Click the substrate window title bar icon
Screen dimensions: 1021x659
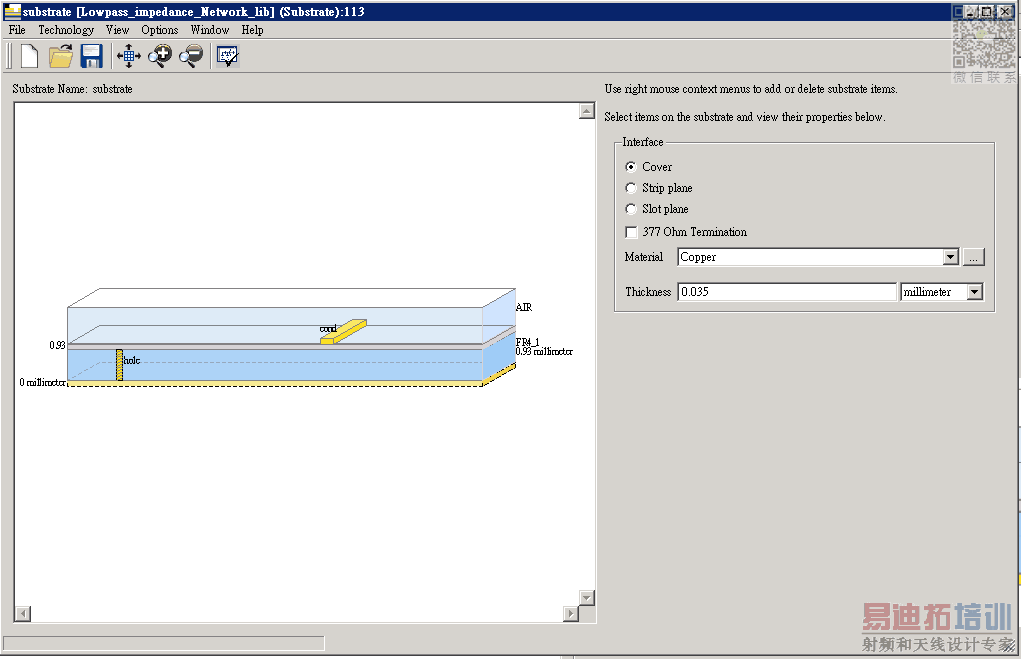pyautogui.click(x=12, y=11)
